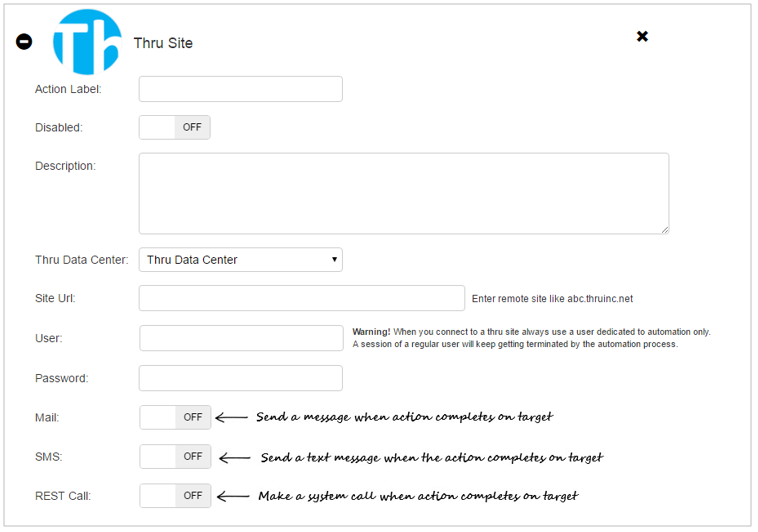Switch on the REST Call toggle
758x532 pixels.
tap(175, 496)
